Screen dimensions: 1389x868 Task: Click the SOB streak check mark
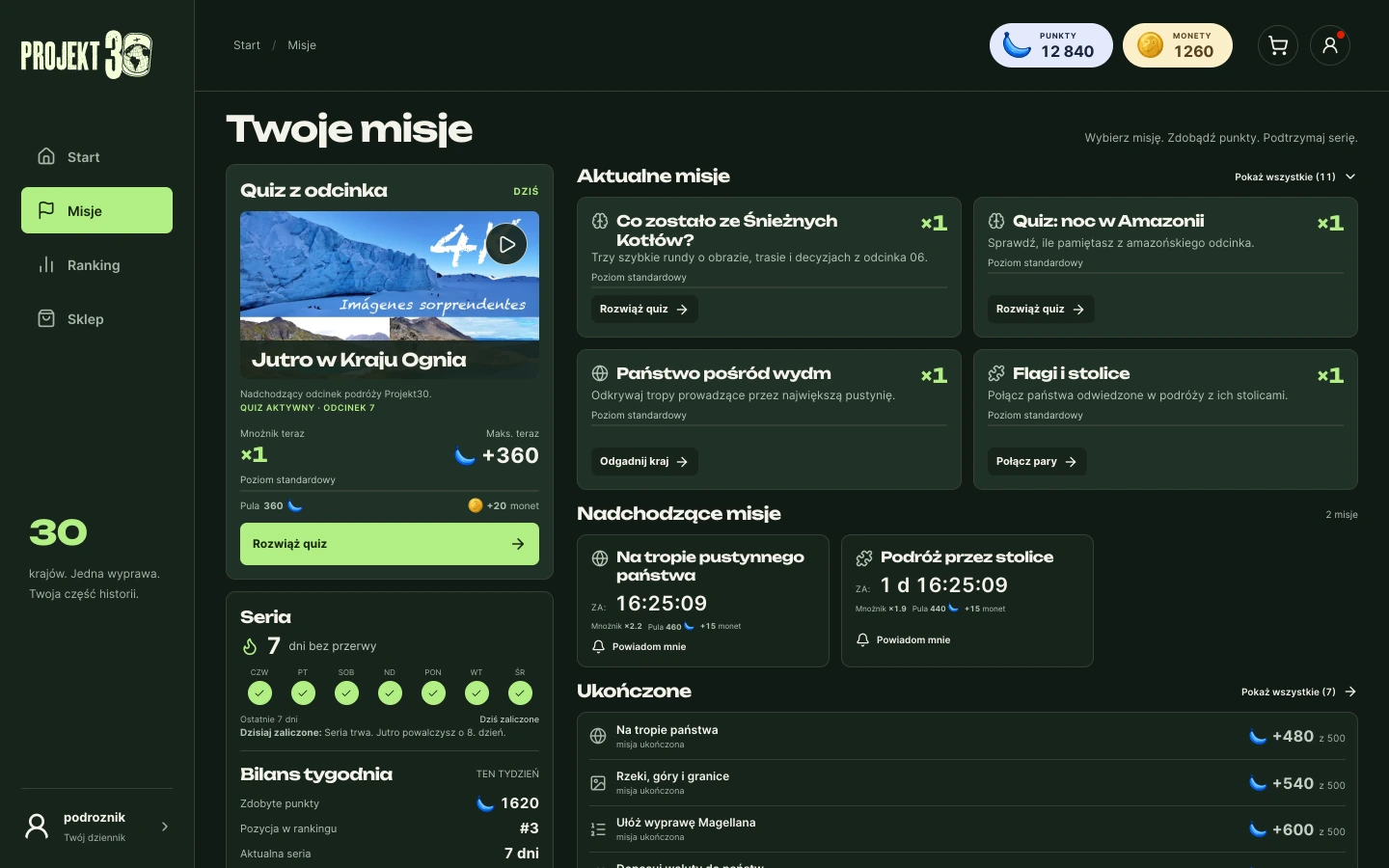346,692
